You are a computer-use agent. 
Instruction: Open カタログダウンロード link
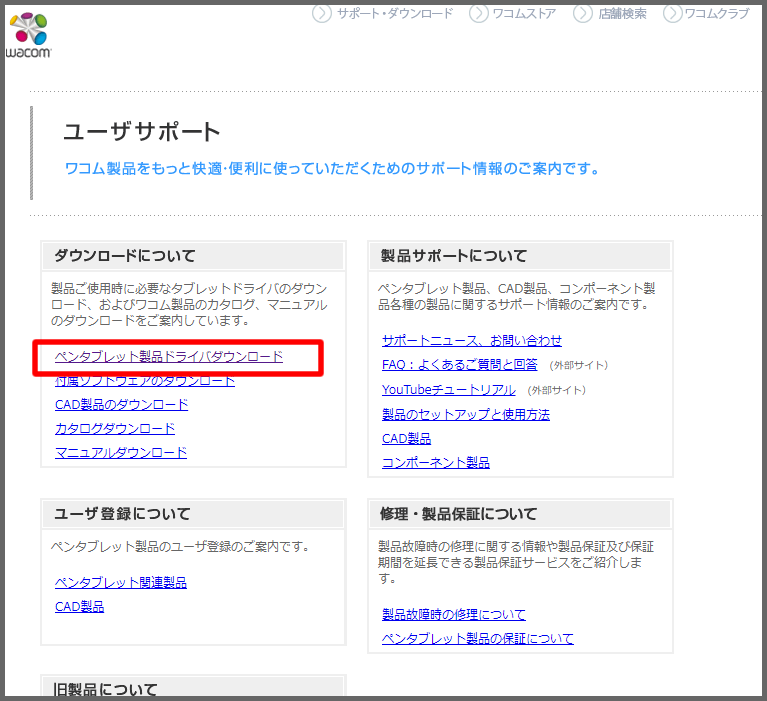tap(115, 429)
